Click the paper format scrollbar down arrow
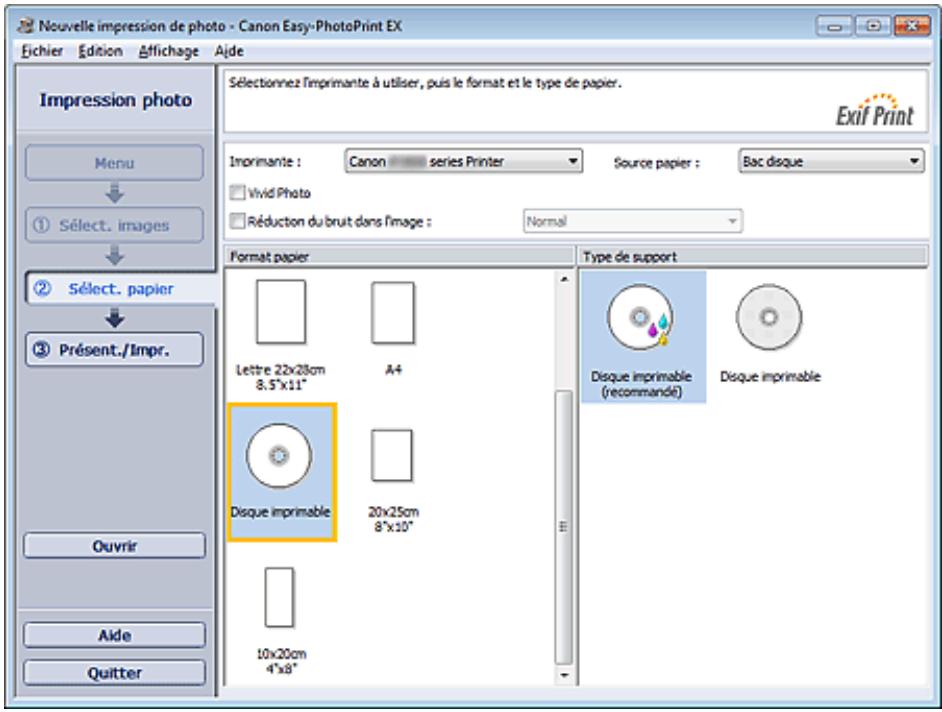942x712 pixels. tap(564, 675)
